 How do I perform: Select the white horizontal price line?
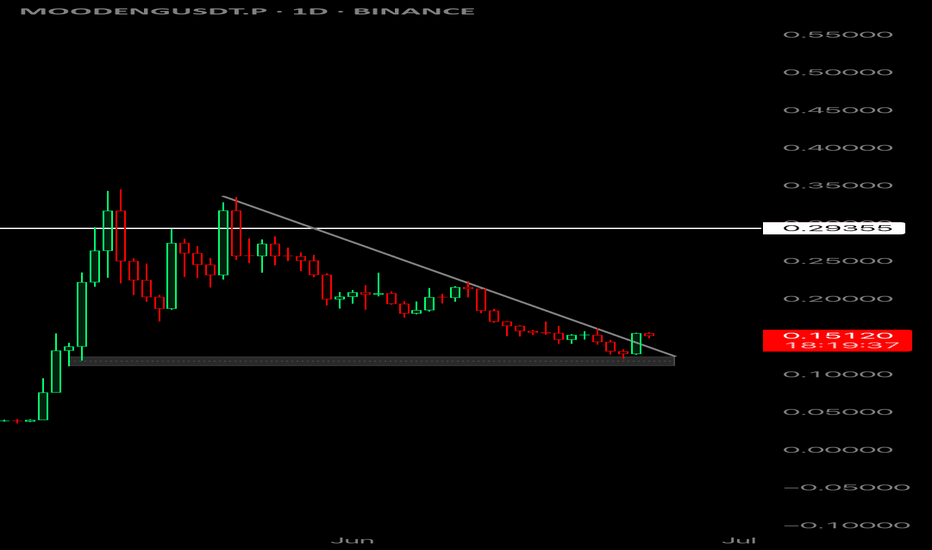point(380,228)
